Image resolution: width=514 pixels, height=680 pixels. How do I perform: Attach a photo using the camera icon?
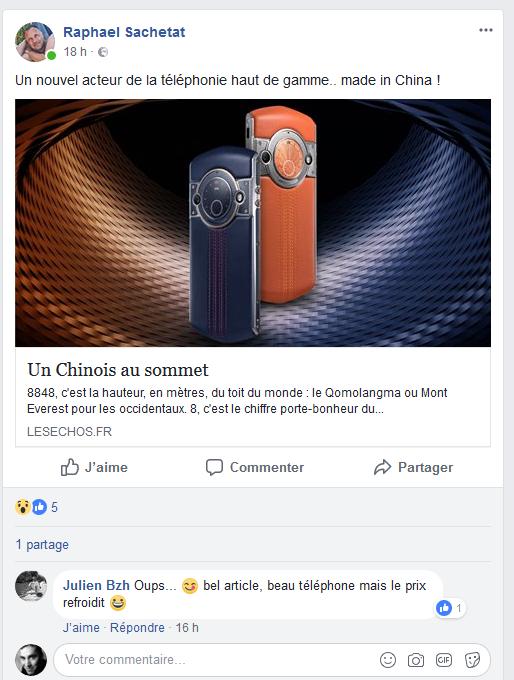[416, 660]
